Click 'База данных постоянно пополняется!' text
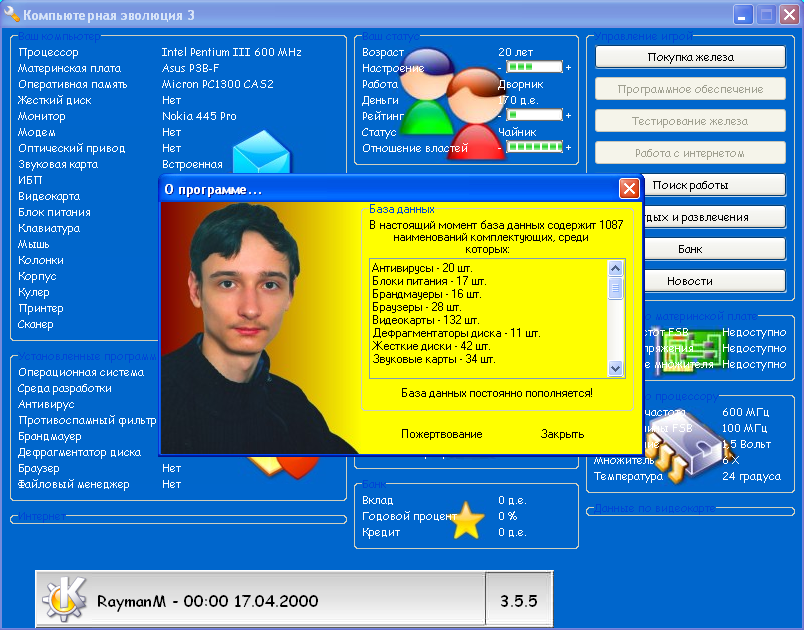The width and height of the screenshot is (804, 630). tap(496, 393)
